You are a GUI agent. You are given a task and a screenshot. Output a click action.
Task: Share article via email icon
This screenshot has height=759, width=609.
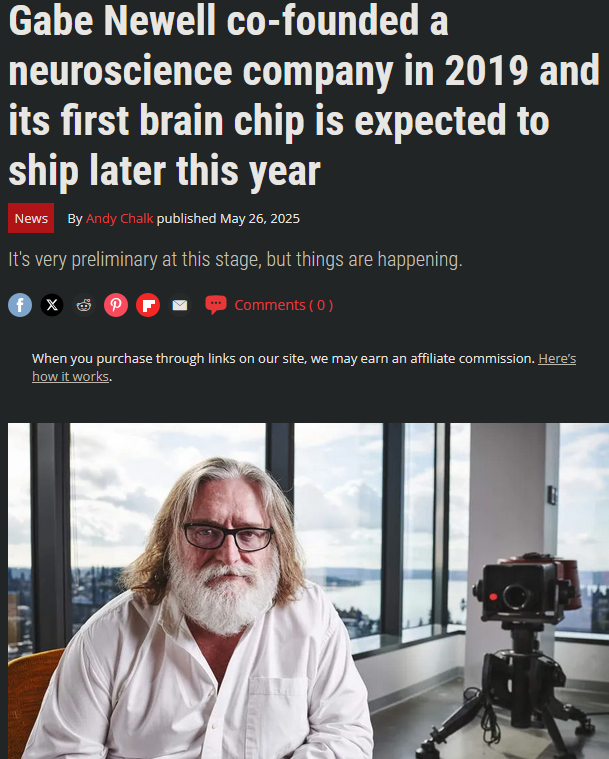[180, 305]
